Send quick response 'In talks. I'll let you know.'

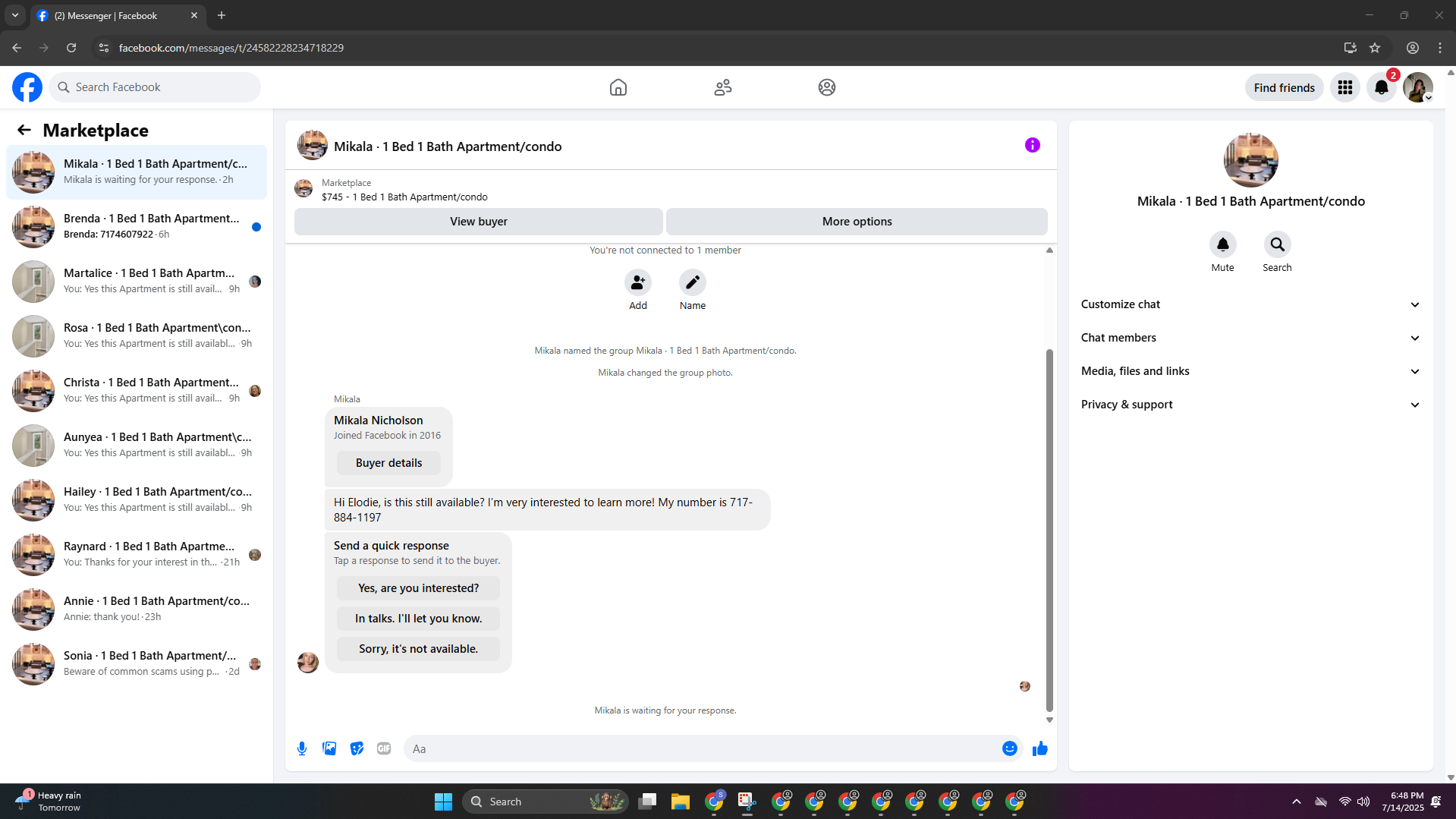[x=418, y=619]
